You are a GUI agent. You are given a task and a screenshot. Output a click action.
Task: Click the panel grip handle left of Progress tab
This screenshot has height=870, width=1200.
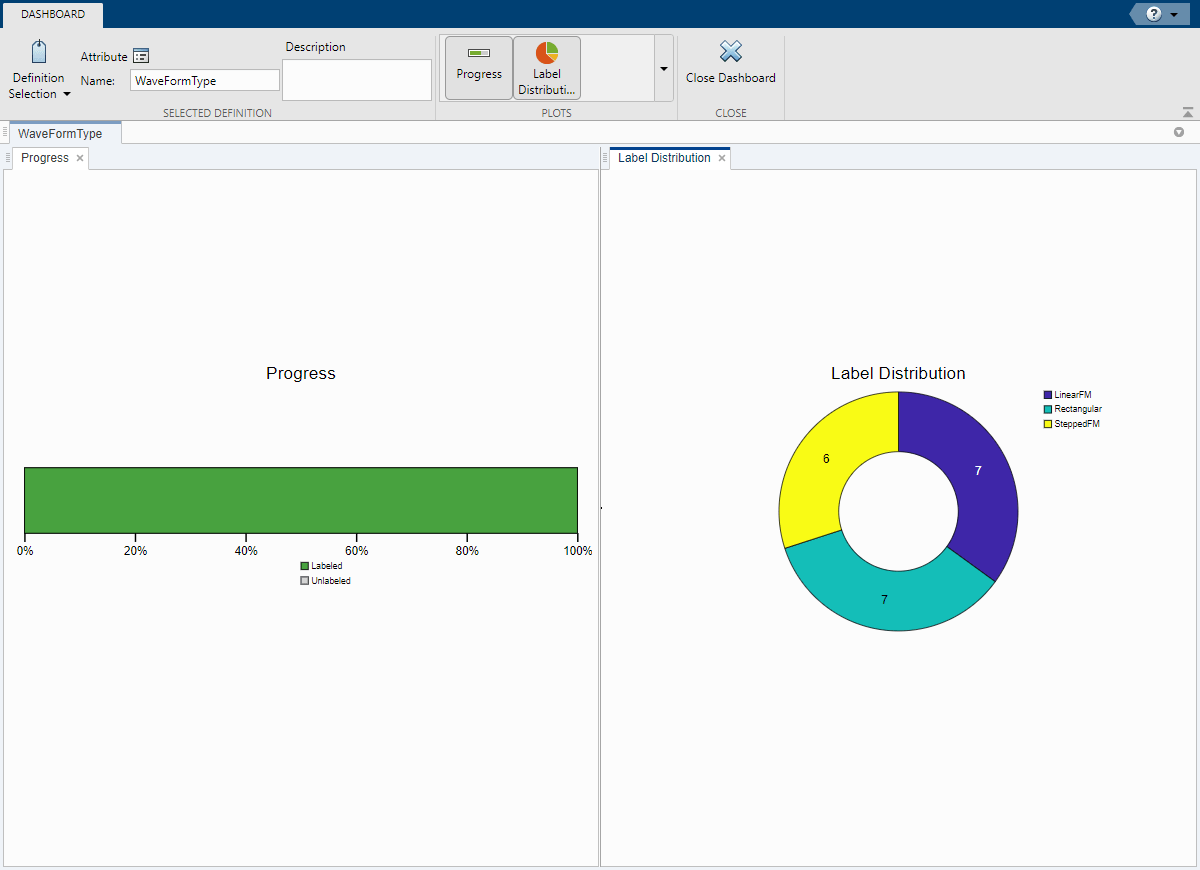(x=6, y=158)
